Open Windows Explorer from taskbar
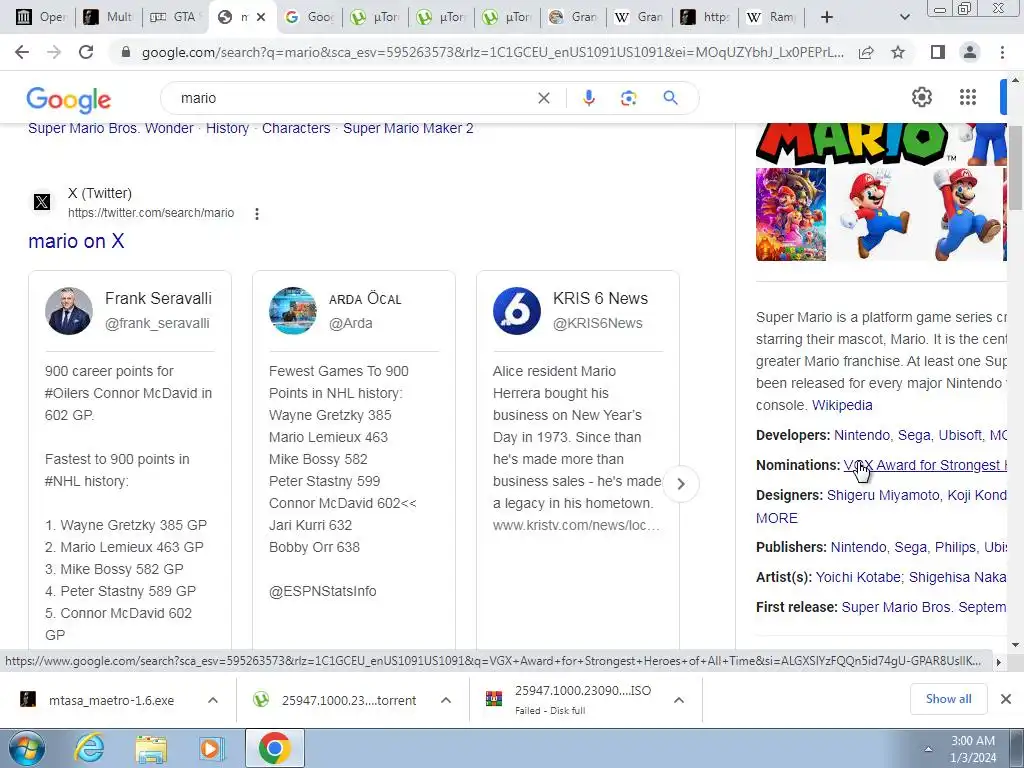1024x768 pixels. click(150, 748)
